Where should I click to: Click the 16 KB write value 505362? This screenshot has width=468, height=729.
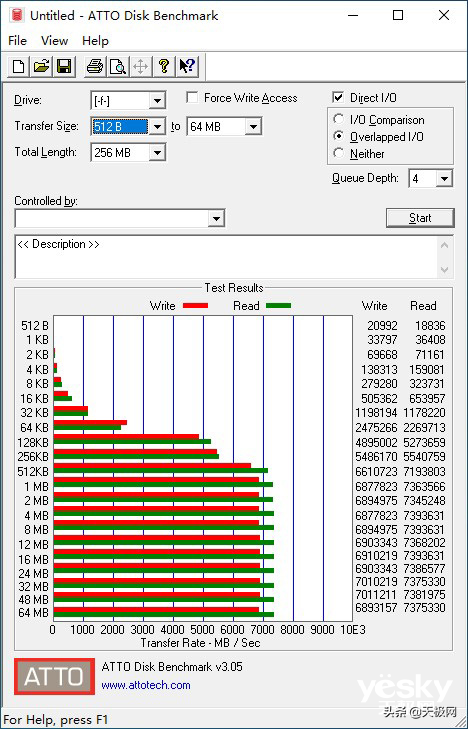pyautogui.click(x=380, y=398)
